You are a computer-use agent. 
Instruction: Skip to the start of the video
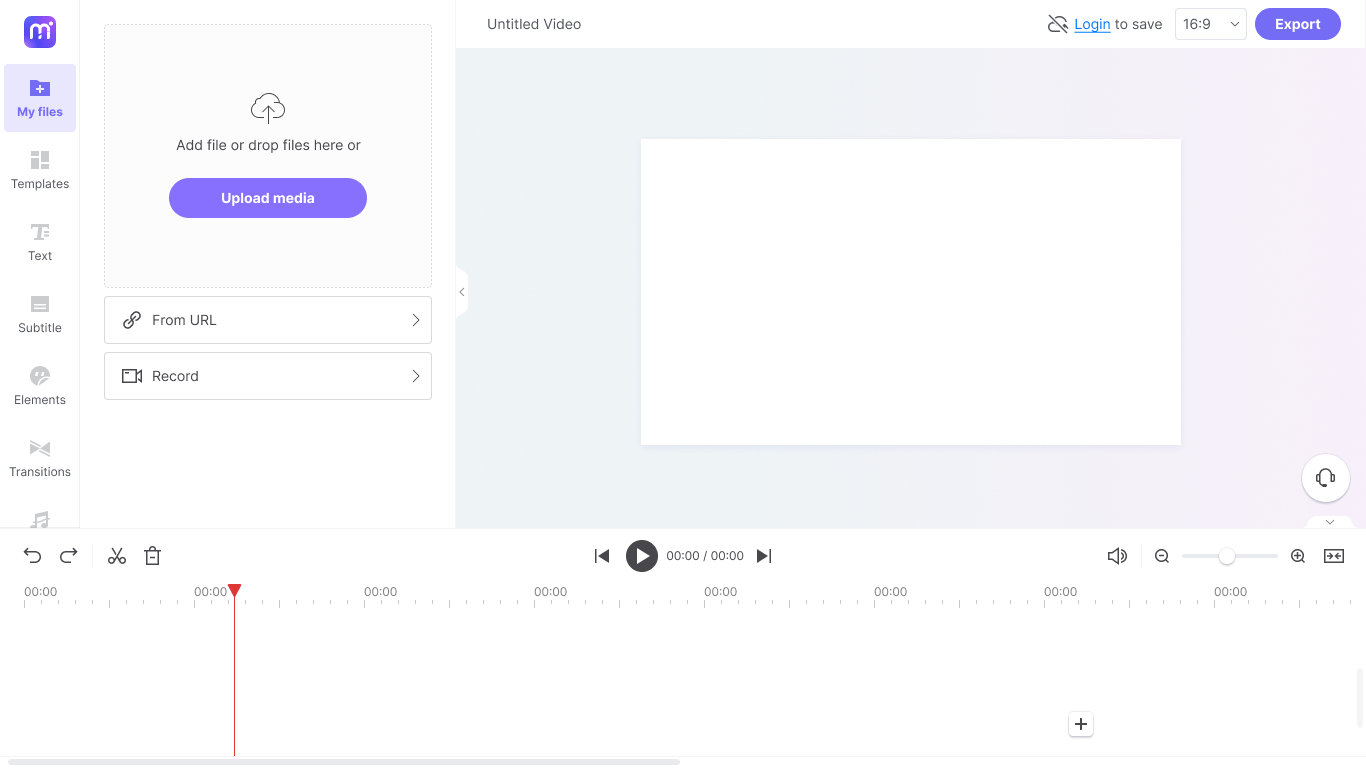(602, 556)
